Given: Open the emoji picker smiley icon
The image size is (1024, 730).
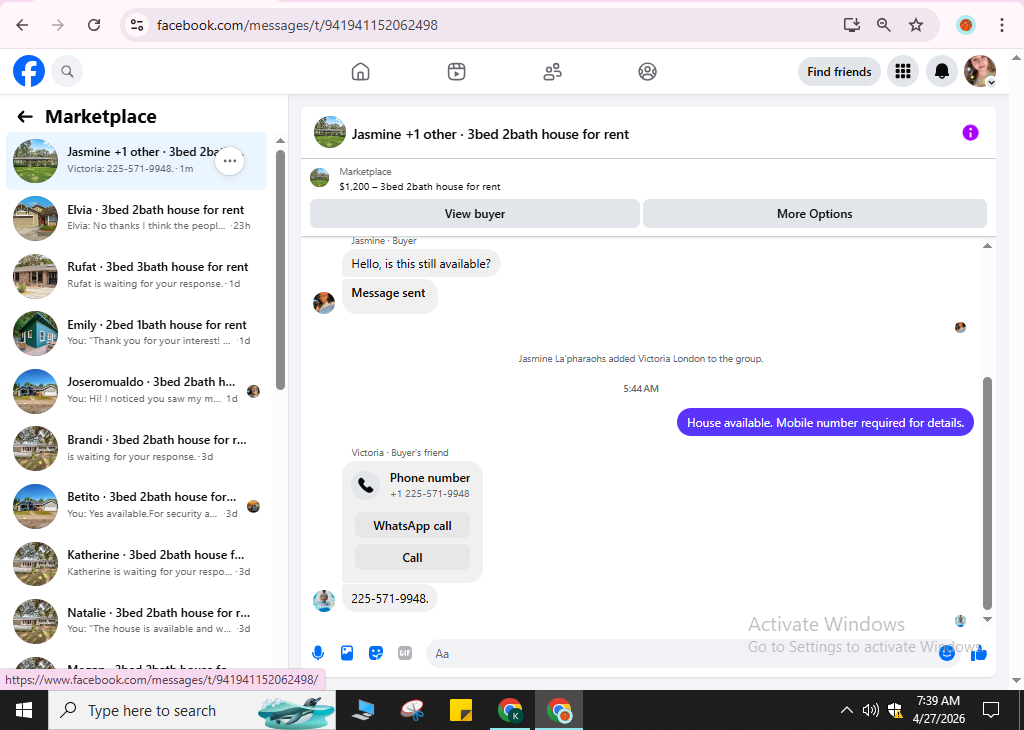Looking at the screenshot, I should point(946,653).
